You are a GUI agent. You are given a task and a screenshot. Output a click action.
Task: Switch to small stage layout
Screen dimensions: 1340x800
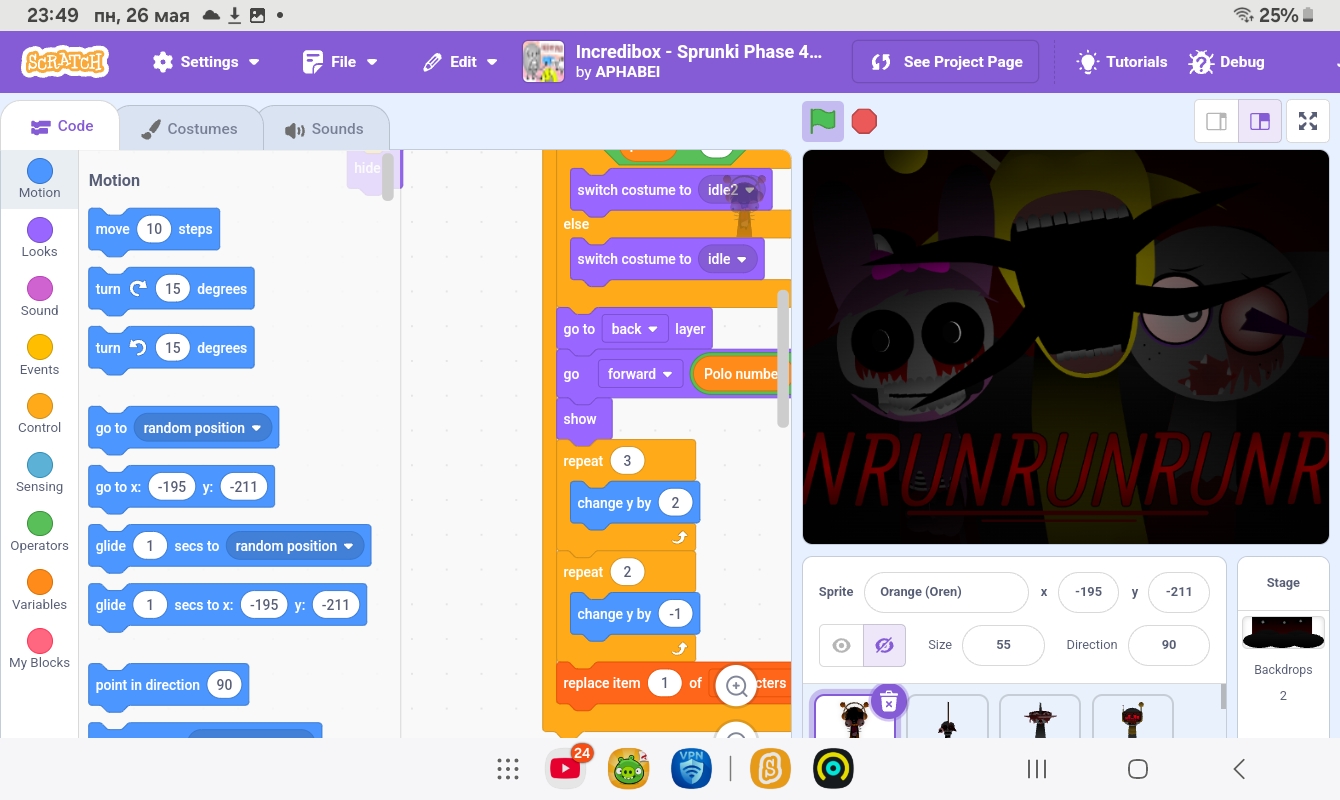(x=1217, y=122)
